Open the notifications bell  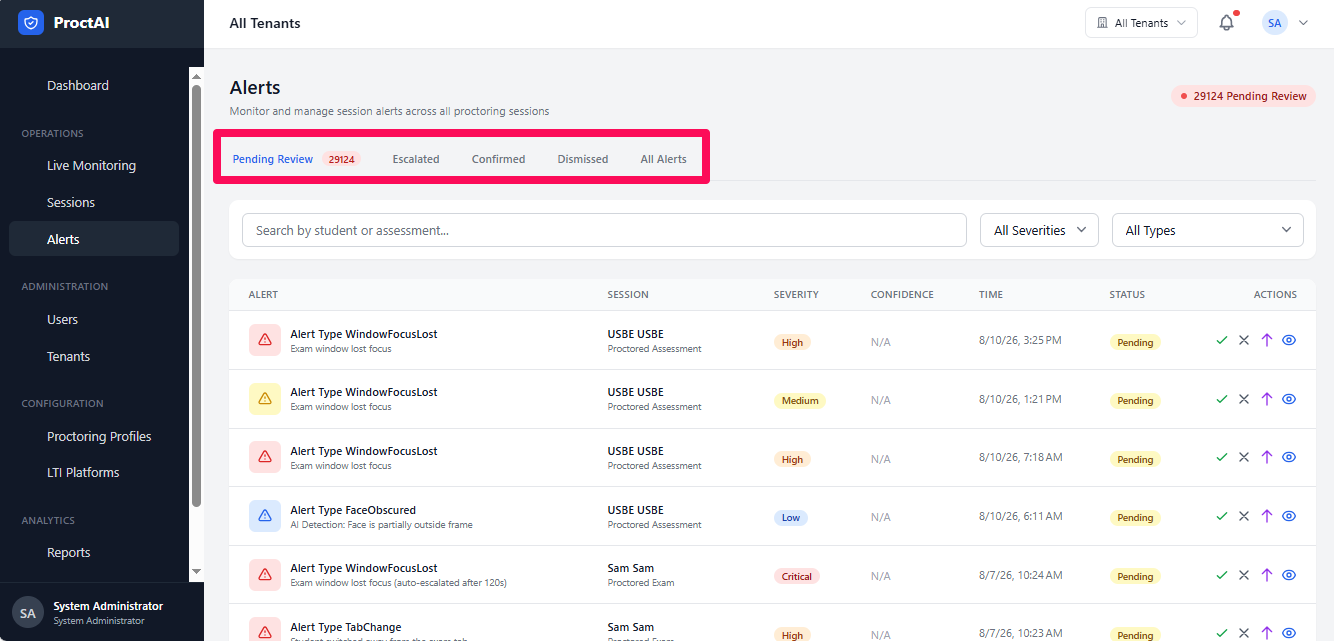tap(1227, 23)
